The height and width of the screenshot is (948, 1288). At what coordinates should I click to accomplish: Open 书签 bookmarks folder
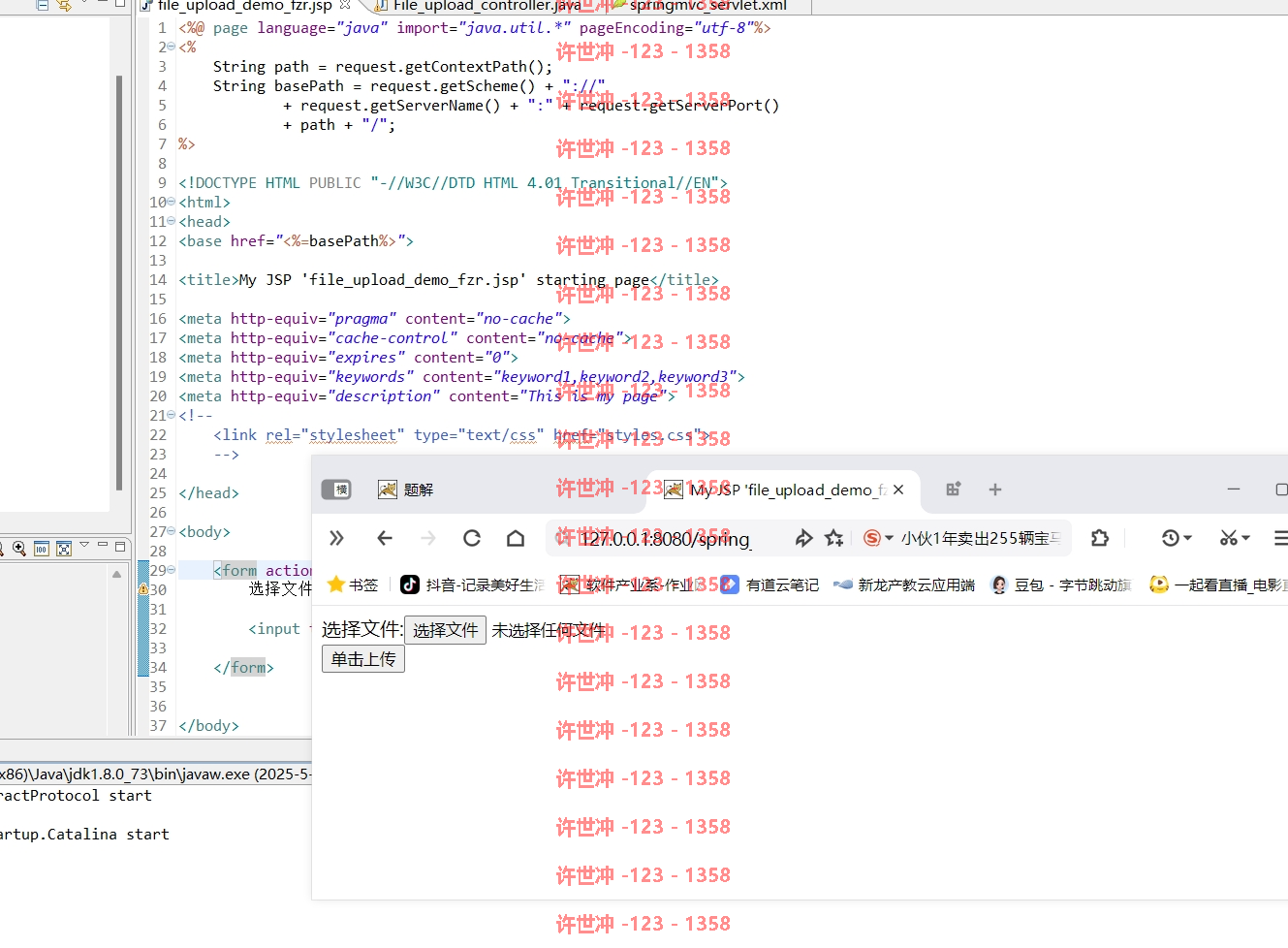point(353,585)
